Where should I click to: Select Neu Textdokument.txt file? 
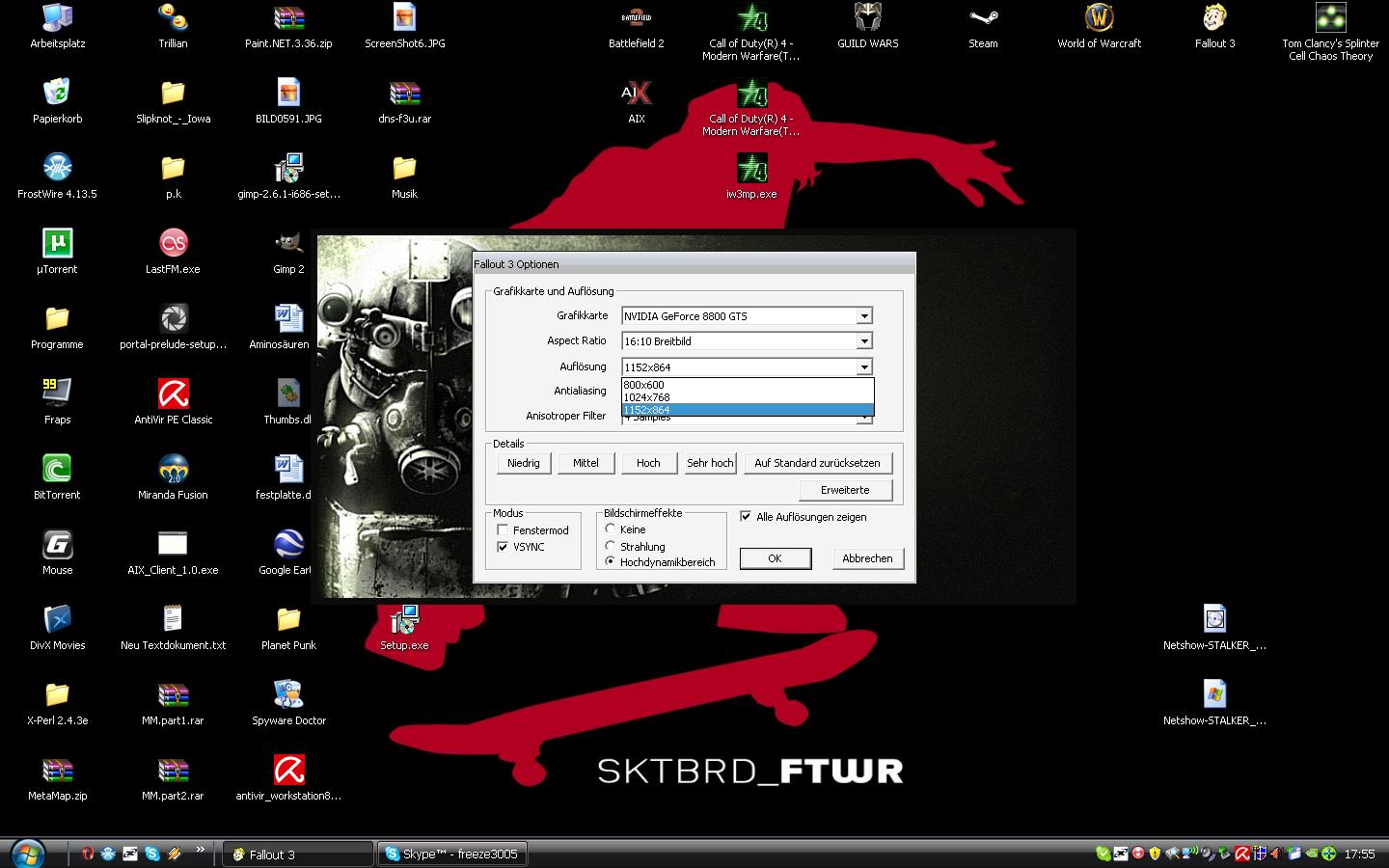pos(173,628)
